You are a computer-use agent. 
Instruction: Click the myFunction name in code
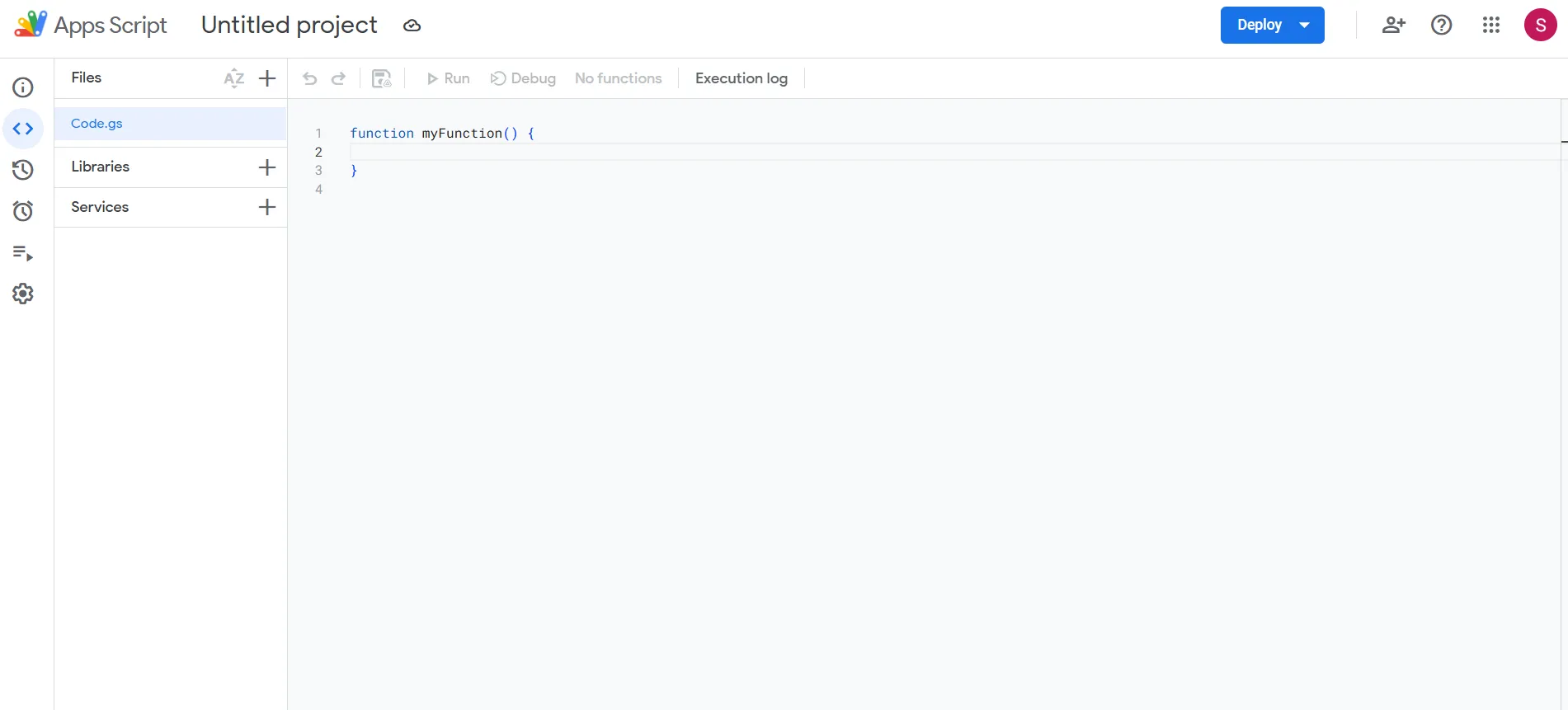point(462,133)
